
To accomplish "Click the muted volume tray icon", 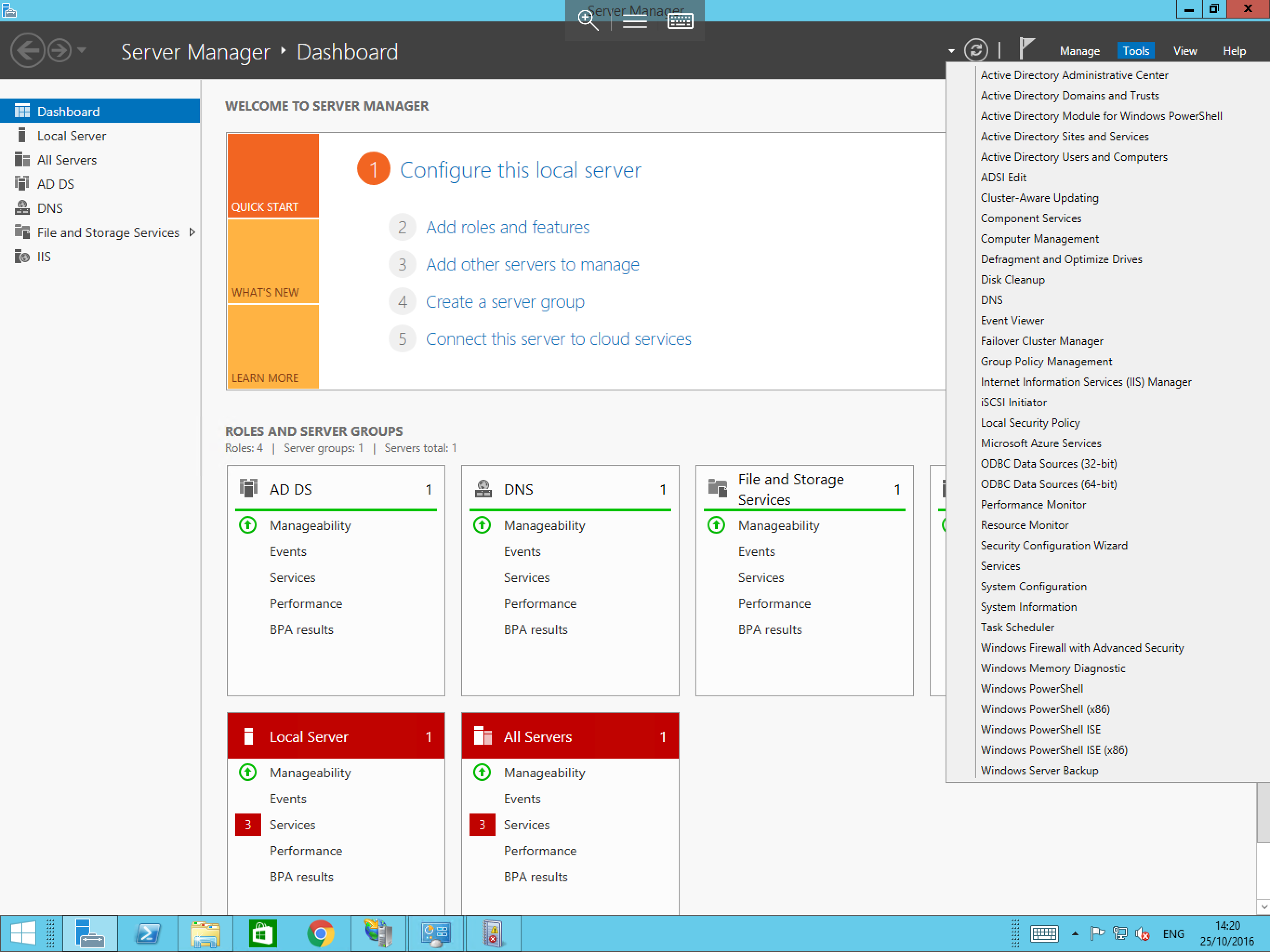I will coord(1143,934).
